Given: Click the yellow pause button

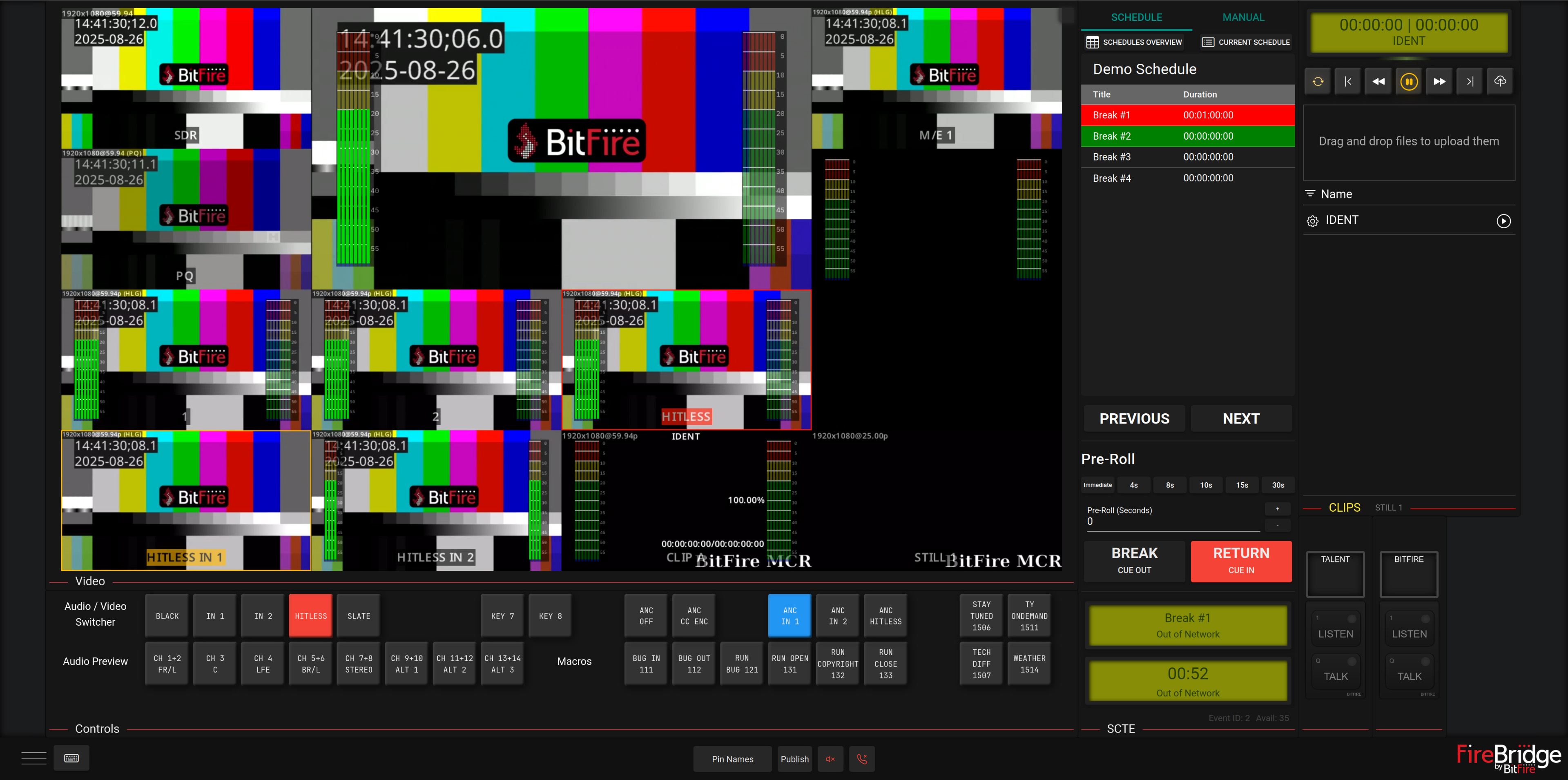Looking at the screenshot, I should (1409, 82).
